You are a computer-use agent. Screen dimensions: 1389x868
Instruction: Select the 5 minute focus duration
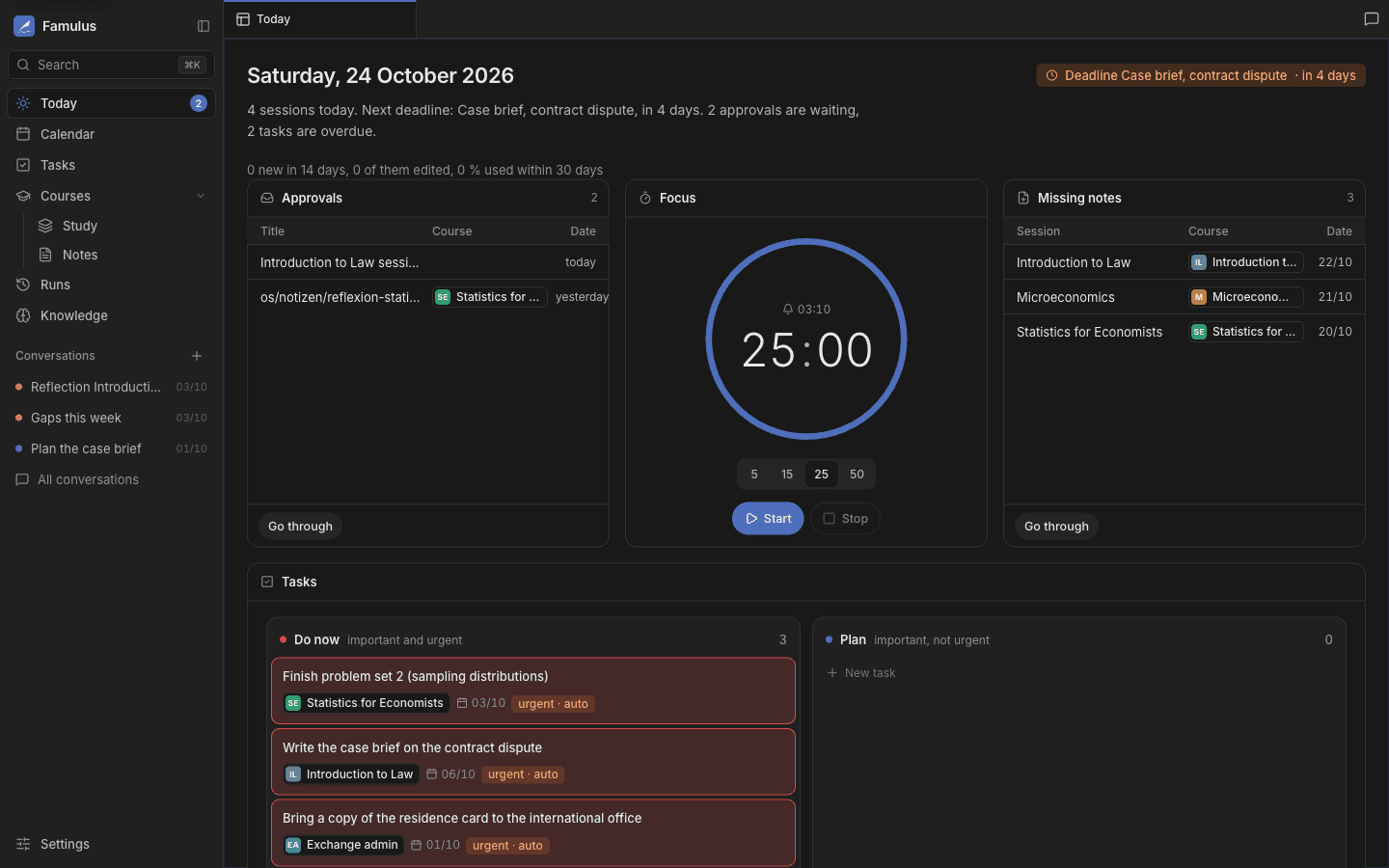[x=754, y=475]
